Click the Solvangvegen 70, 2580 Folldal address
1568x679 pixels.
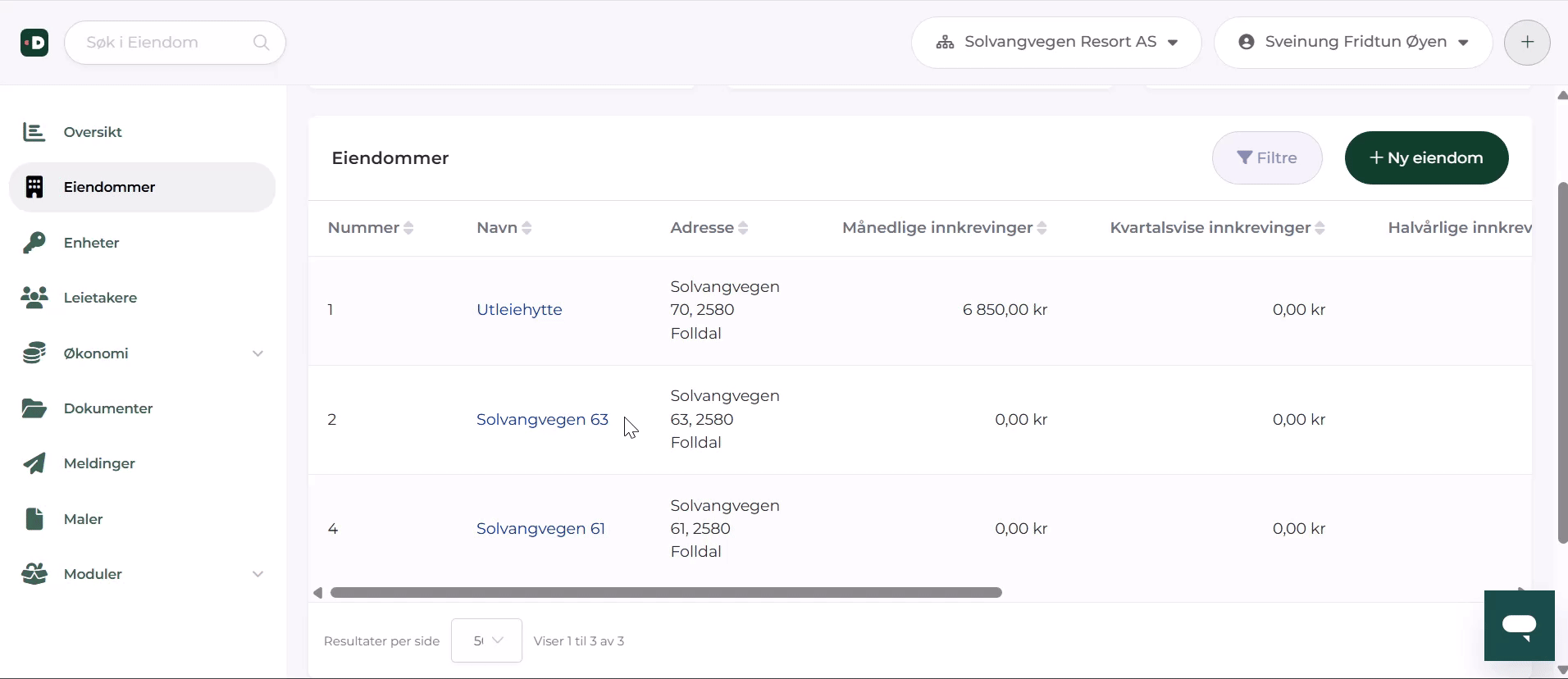coord(725,310)
